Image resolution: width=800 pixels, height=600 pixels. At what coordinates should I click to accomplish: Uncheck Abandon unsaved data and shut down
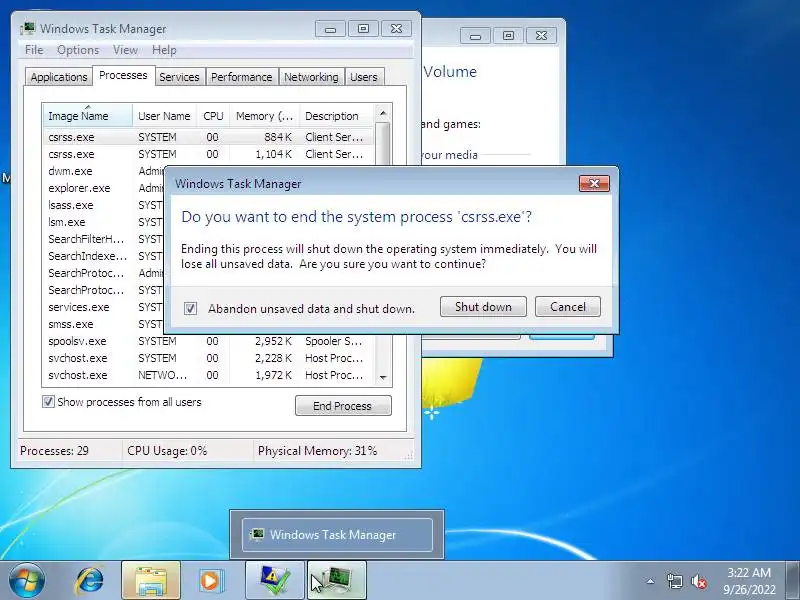click(x=190, y=308)
